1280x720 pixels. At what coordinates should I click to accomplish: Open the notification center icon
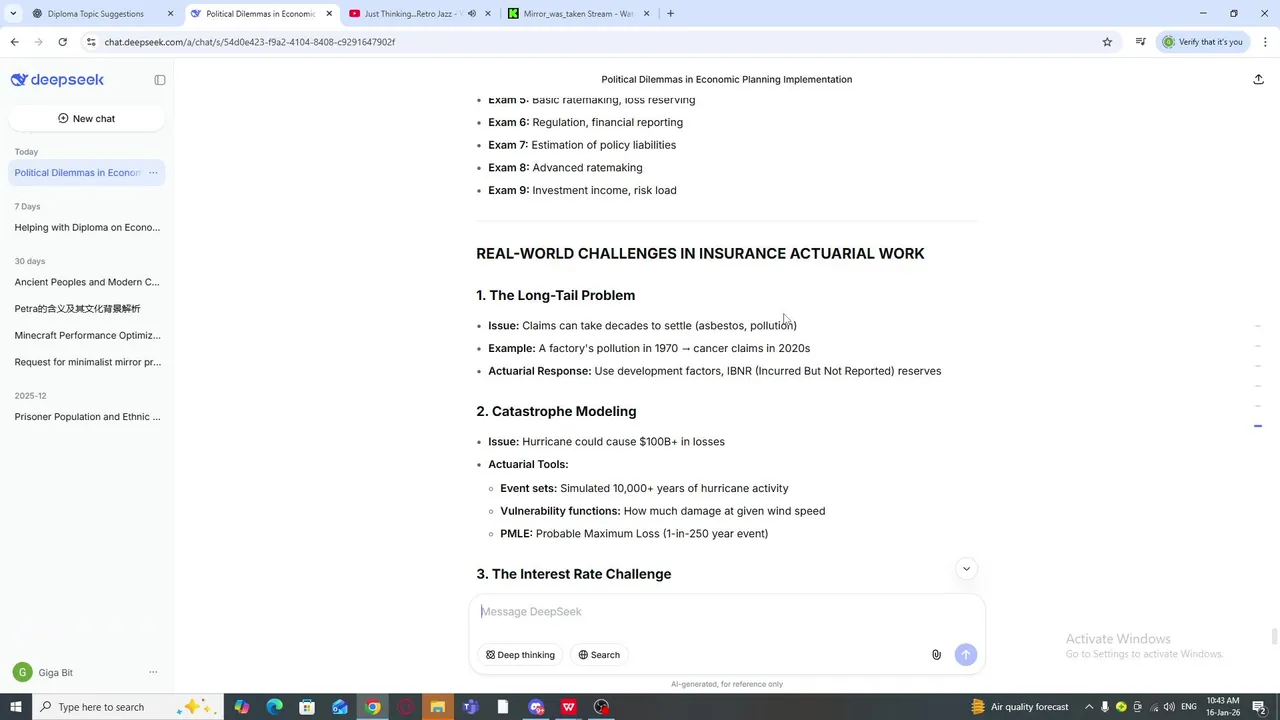1260,707
